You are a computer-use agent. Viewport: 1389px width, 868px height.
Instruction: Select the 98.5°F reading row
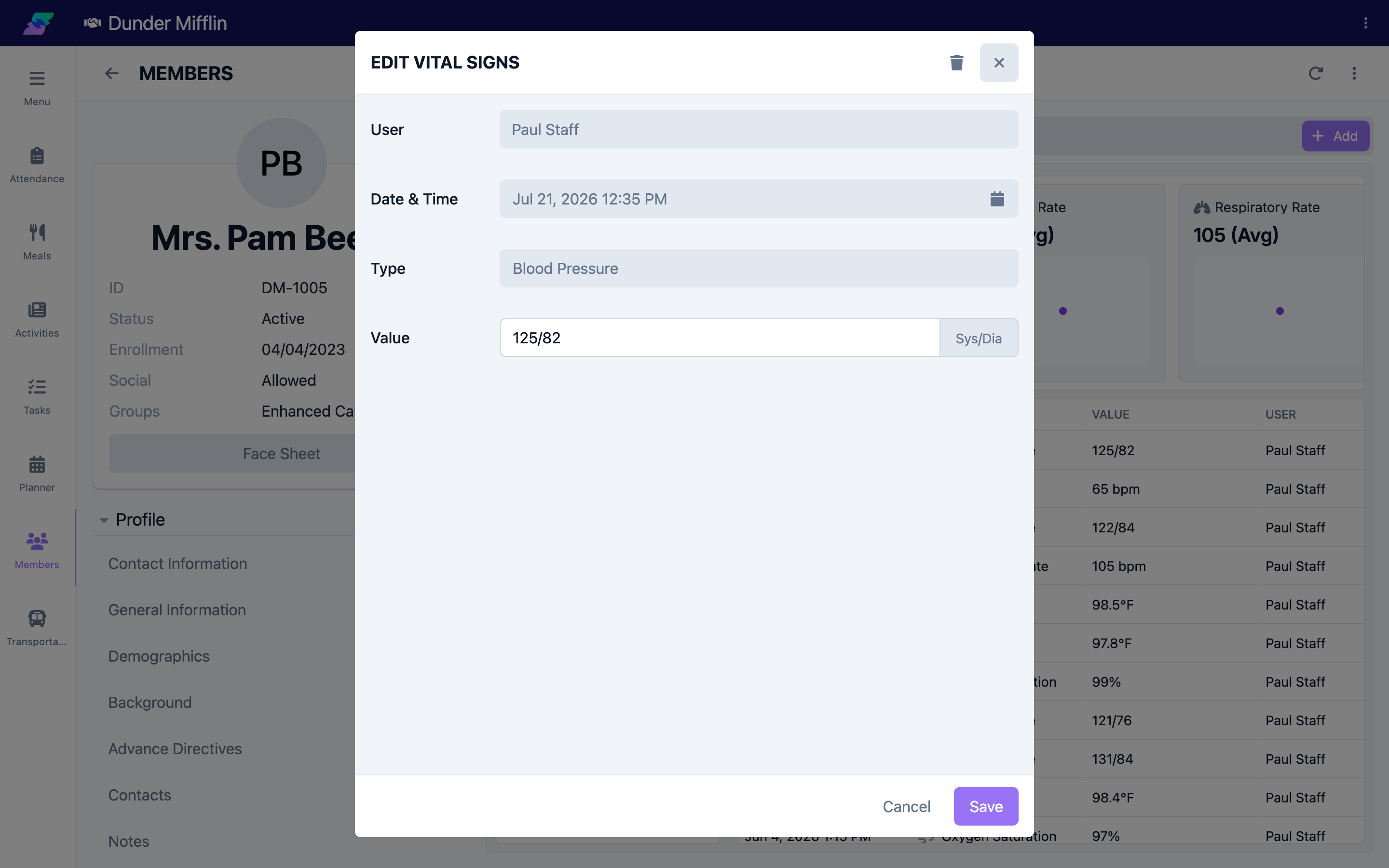(x=1198, y=605)
